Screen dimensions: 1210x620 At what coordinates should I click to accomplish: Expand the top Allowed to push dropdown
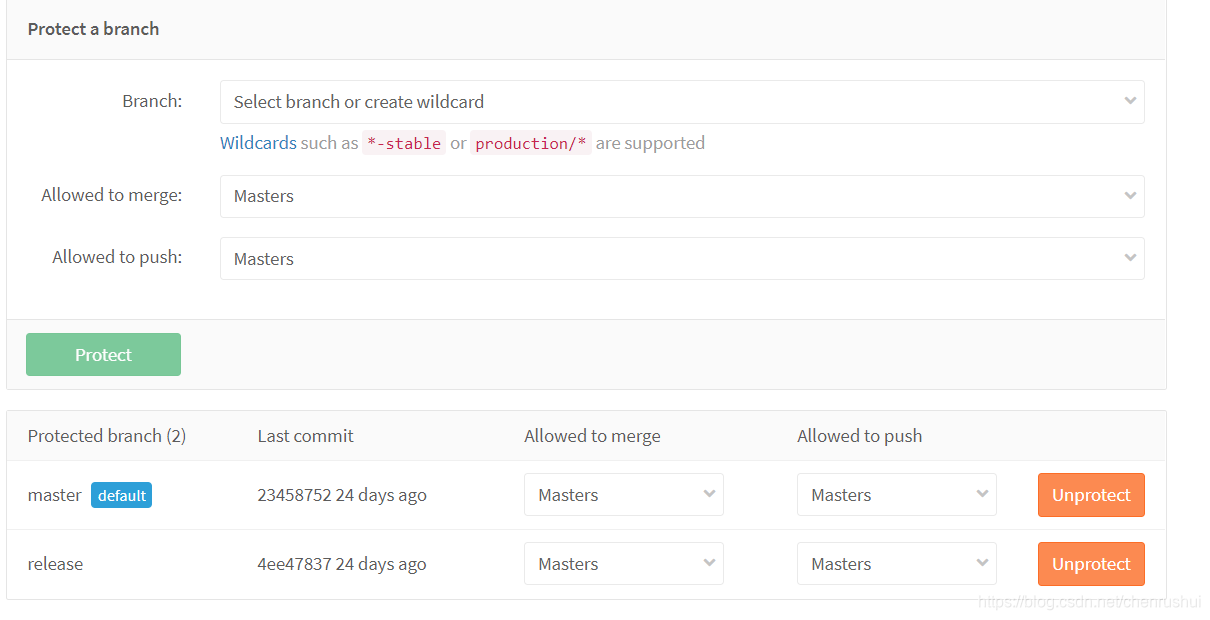[680, 258]
